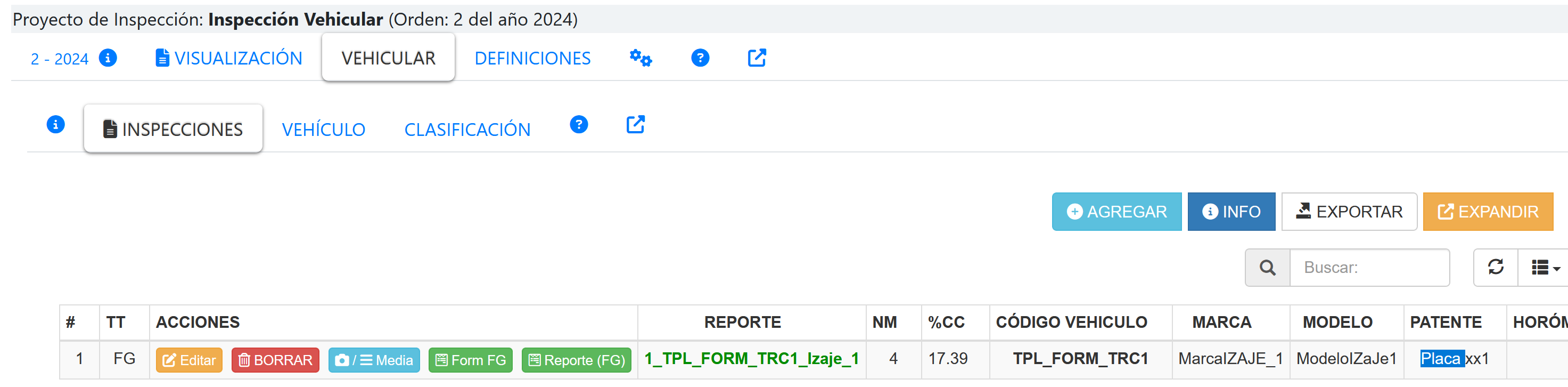Open the settings gears icon
This screenshot has width=1568, height=387.
(x=641, y=58)
